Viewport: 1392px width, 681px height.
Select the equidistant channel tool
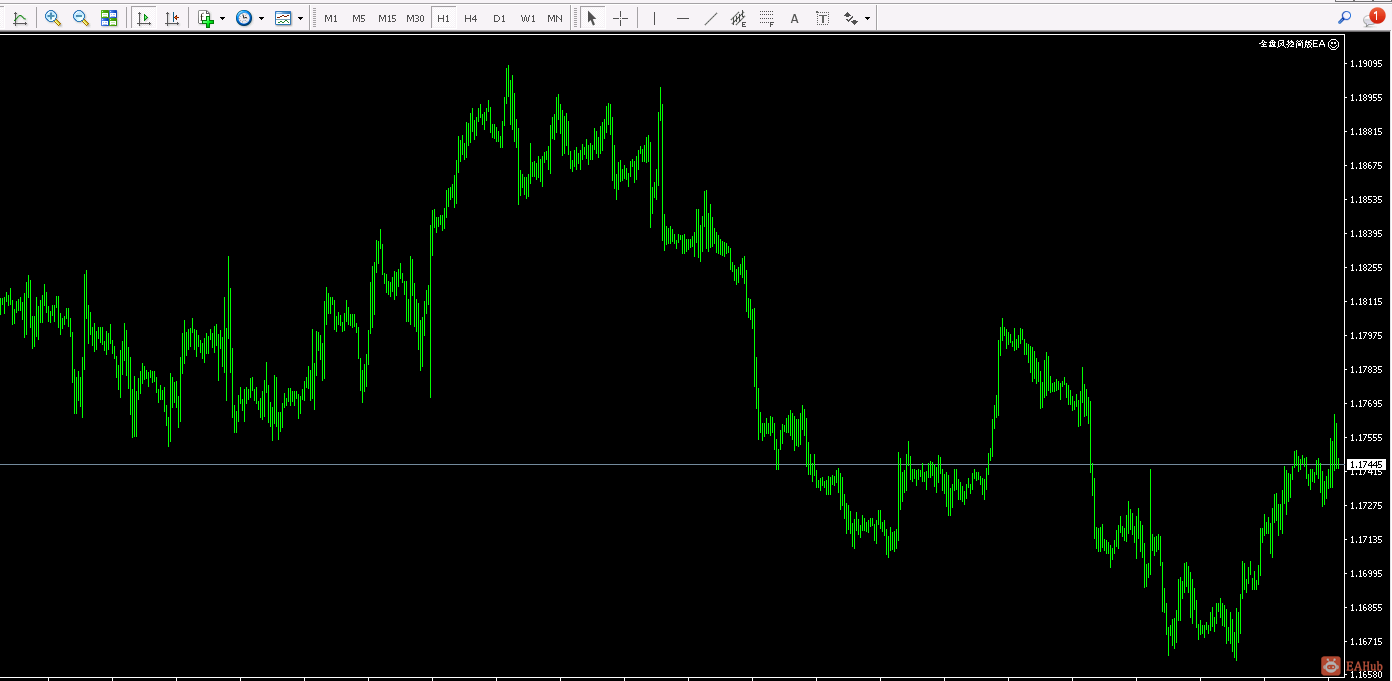pyautogui.click(x=739, y=18)
